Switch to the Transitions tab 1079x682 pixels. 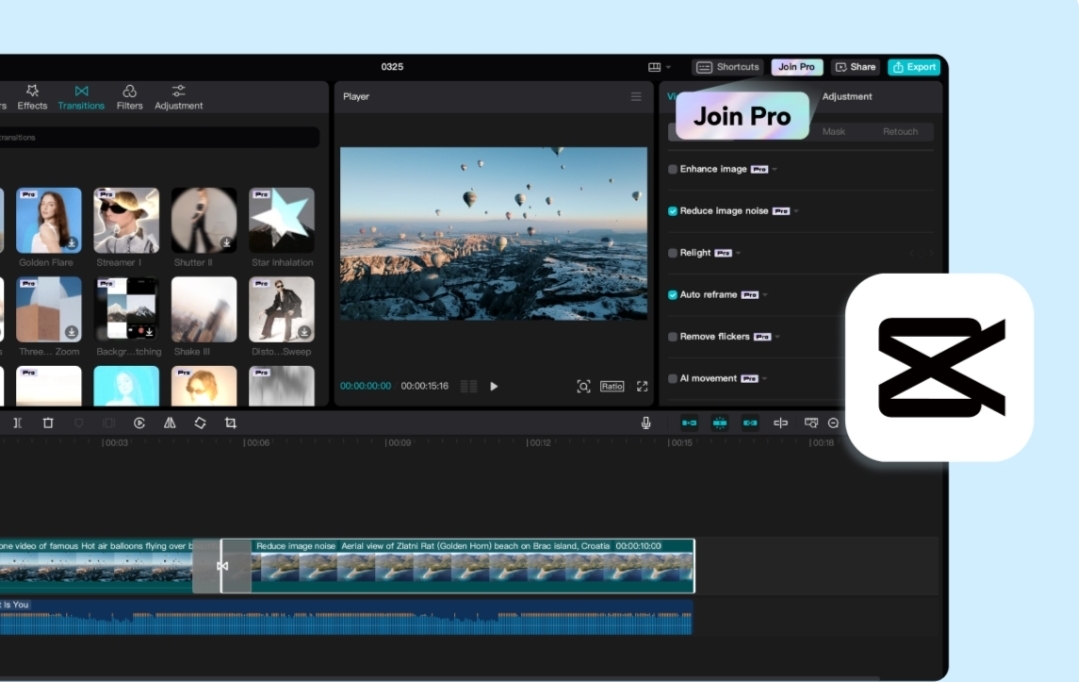coord(81,97)
